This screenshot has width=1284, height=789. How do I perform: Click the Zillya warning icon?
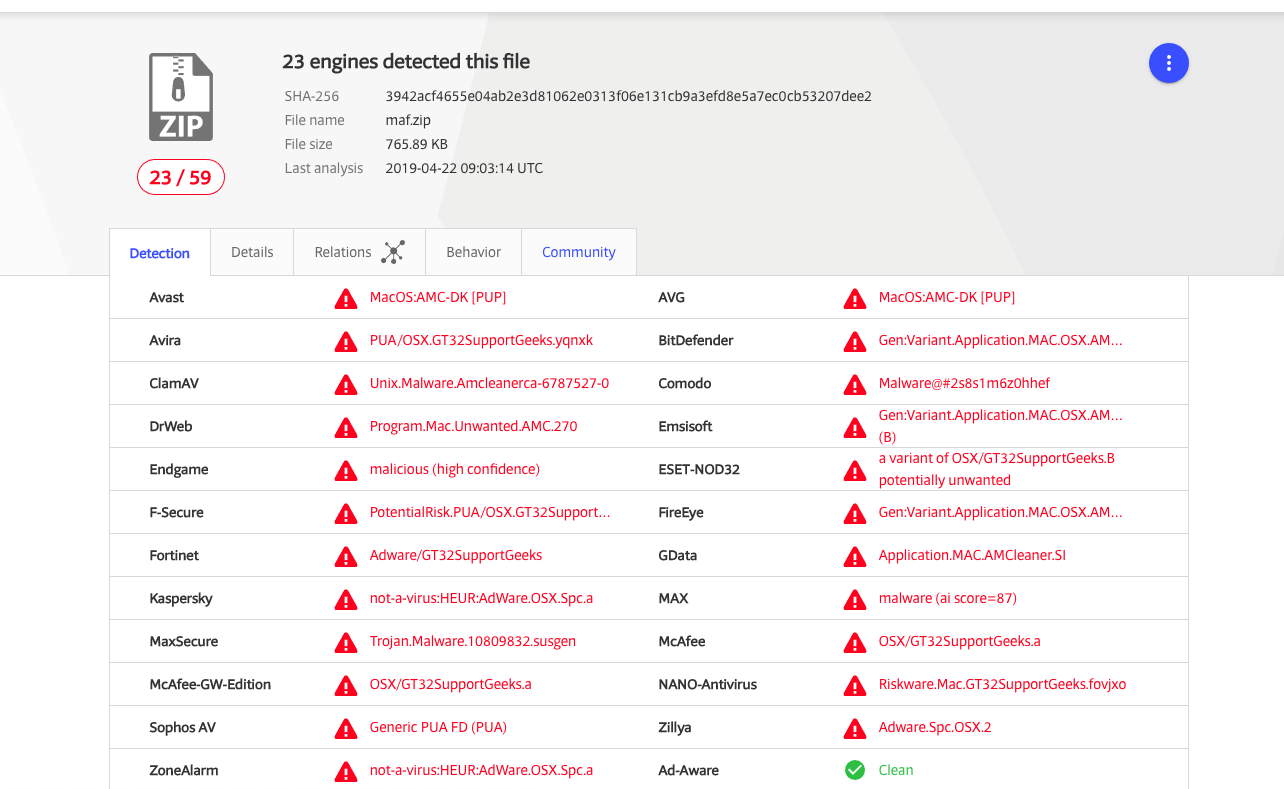click(855, 728)
